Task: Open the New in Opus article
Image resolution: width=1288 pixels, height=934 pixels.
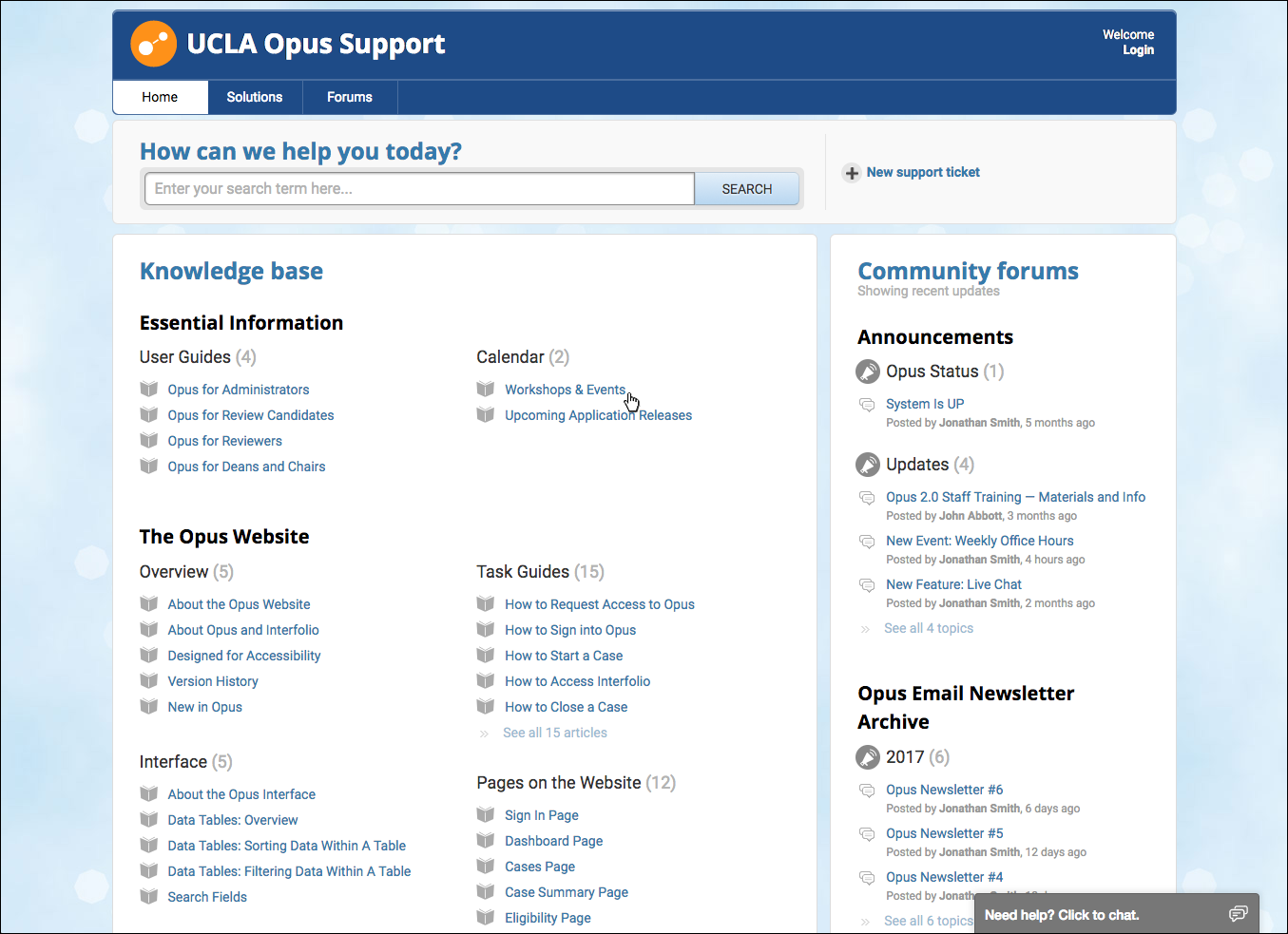Action: 205,707
